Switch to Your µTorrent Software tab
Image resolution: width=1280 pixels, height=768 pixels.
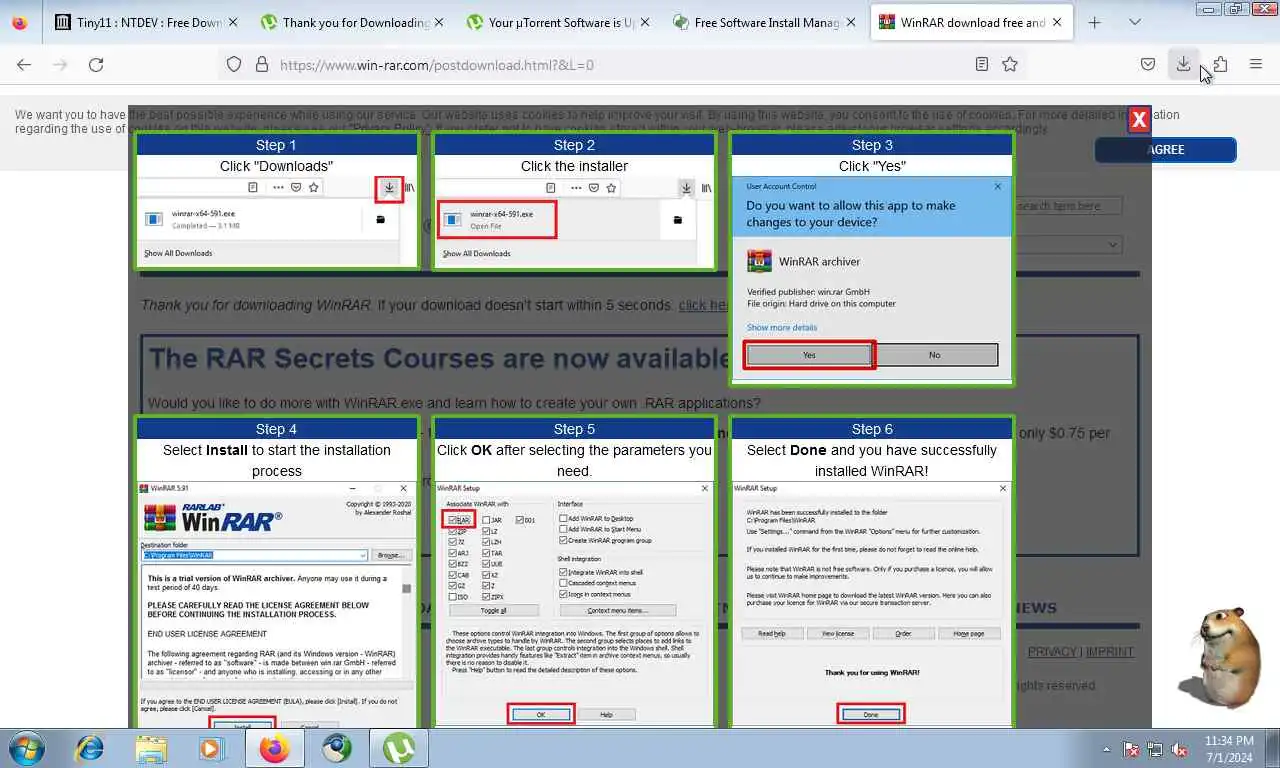coord(556,22)
